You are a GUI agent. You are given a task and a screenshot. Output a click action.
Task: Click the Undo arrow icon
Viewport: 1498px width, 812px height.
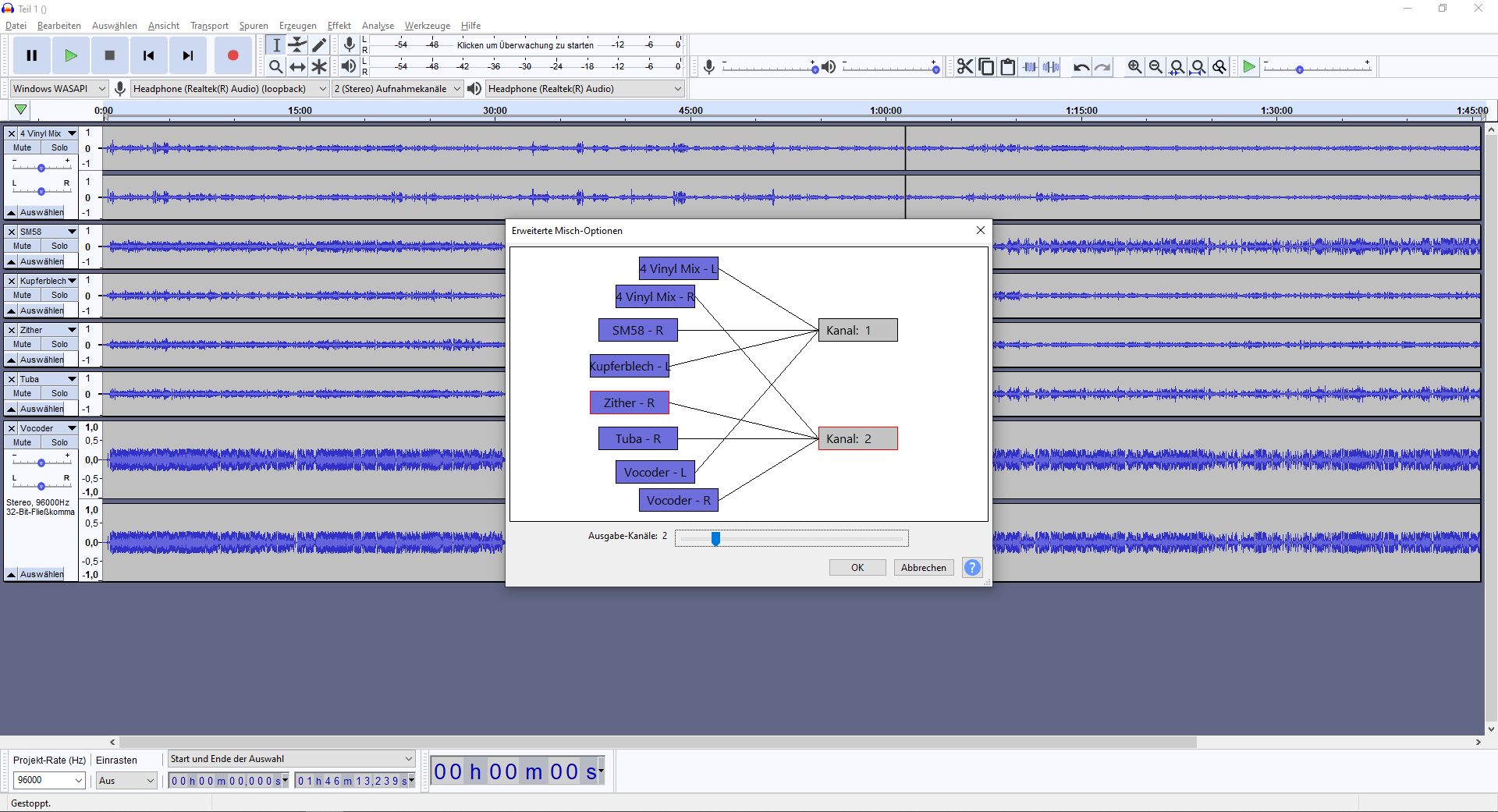pos(1081,67)
